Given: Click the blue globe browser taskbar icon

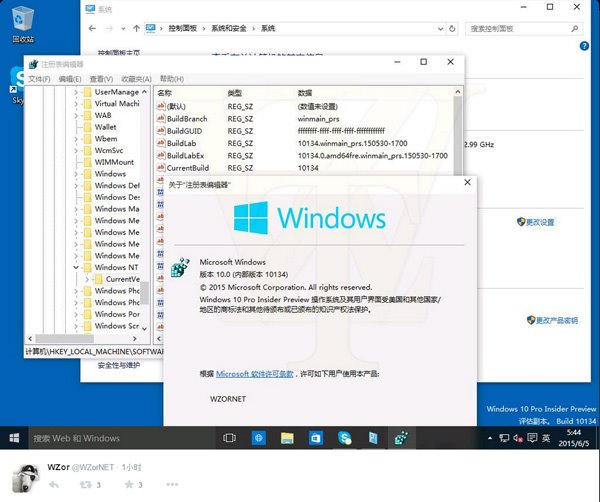Looking at the screenshot, I should pyautogui.click(x=258, y=438).
